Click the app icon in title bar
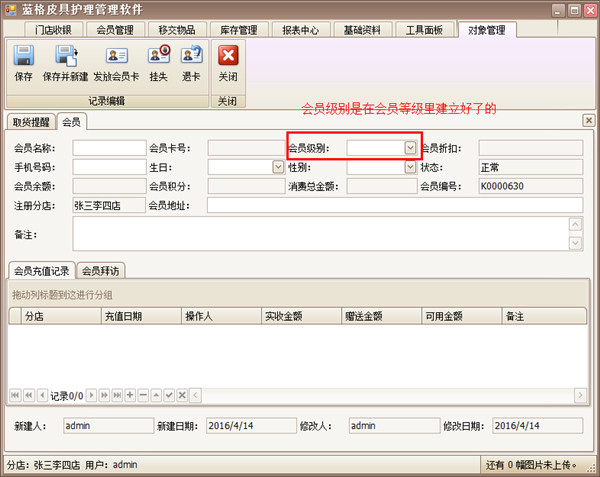 [x=10, y=10]
